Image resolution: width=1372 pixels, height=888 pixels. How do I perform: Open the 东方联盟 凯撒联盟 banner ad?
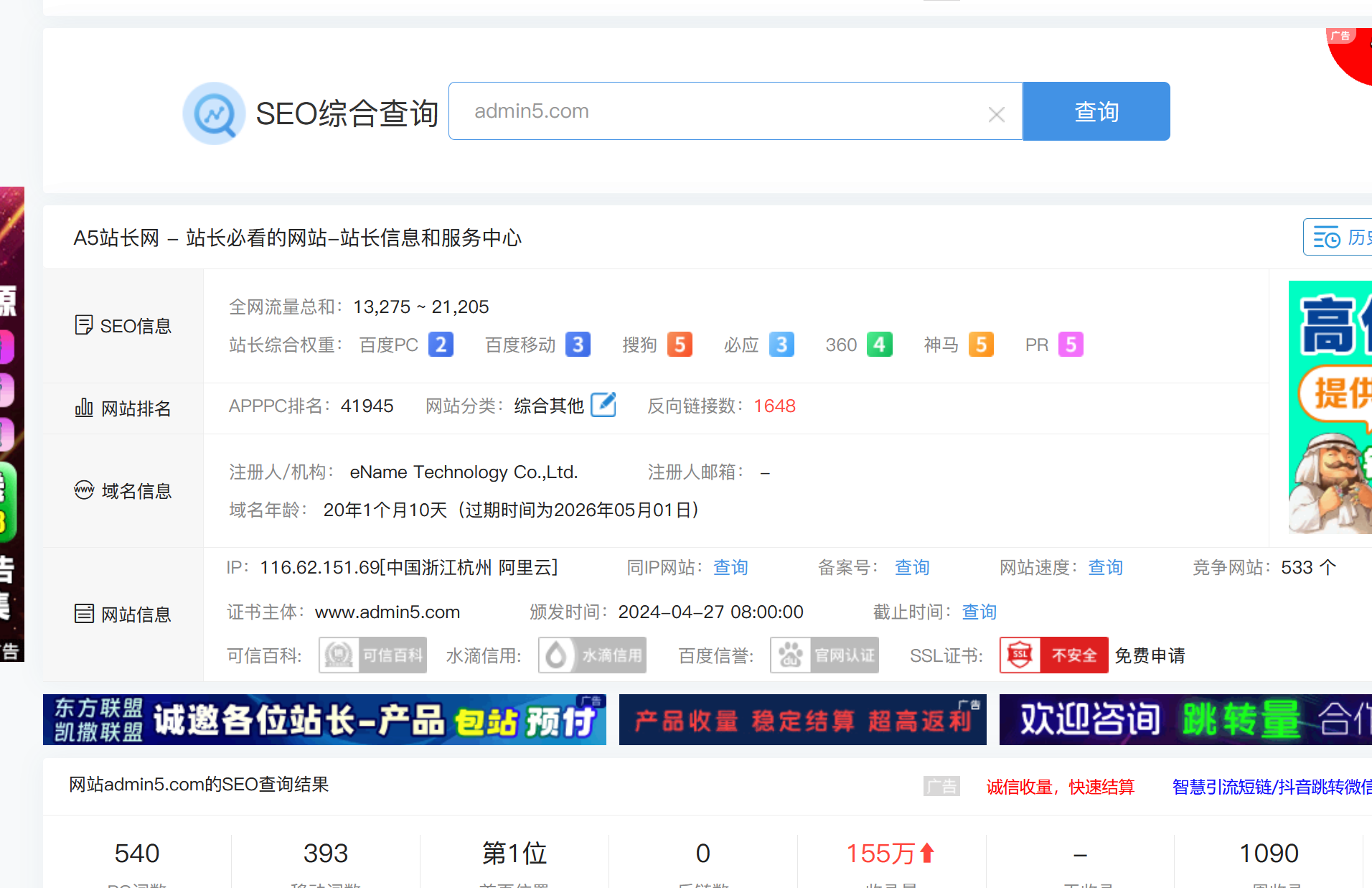324,719
